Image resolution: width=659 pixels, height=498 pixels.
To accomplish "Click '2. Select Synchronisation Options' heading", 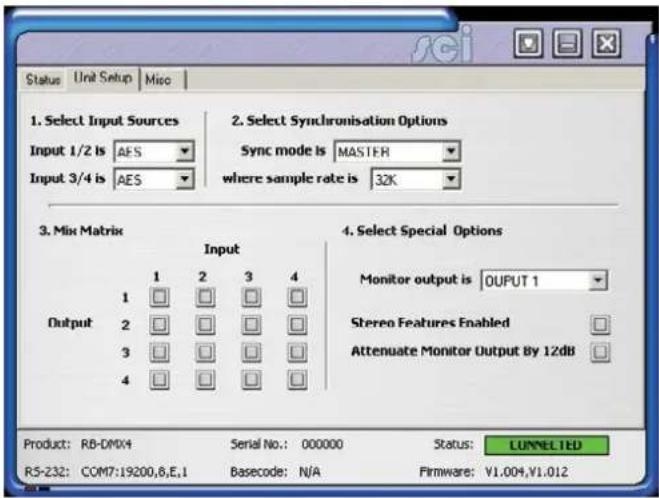I will coord(339,121).
